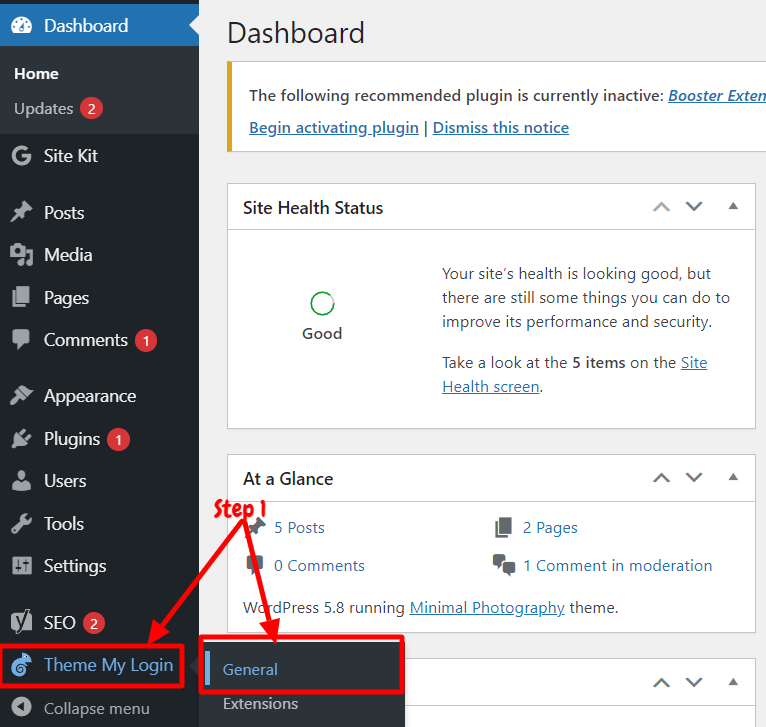Open Updates in Dashboard submenu
The image size is (766, 727).
pos(43,108)
